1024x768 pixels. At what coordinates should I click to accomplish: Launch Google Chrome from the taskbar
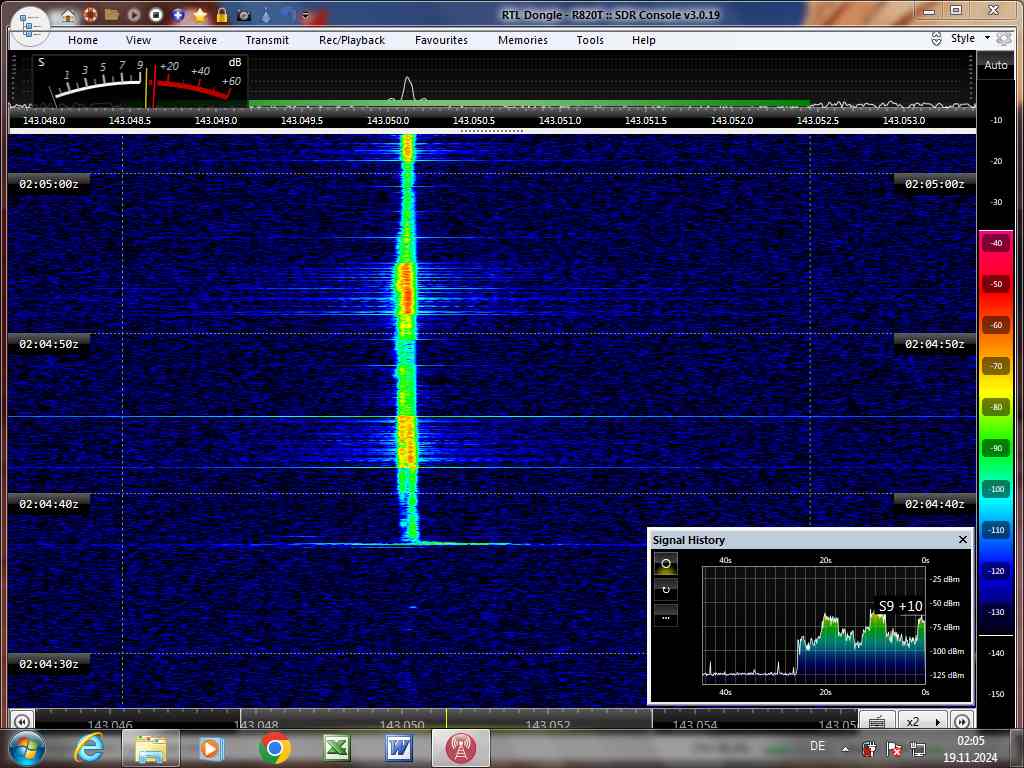[274, 748]
